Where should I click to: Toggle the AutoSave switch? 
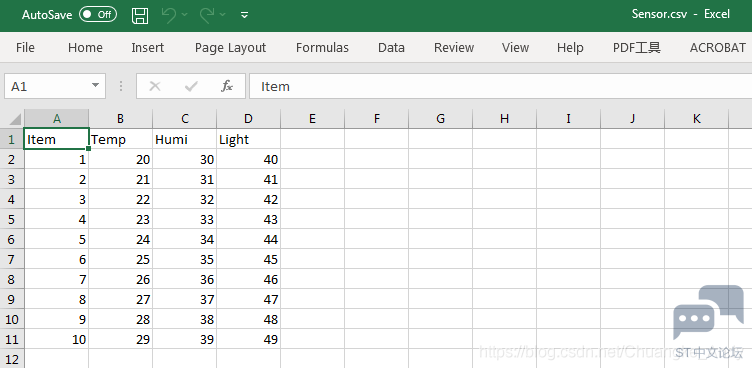tap(98, 14)
